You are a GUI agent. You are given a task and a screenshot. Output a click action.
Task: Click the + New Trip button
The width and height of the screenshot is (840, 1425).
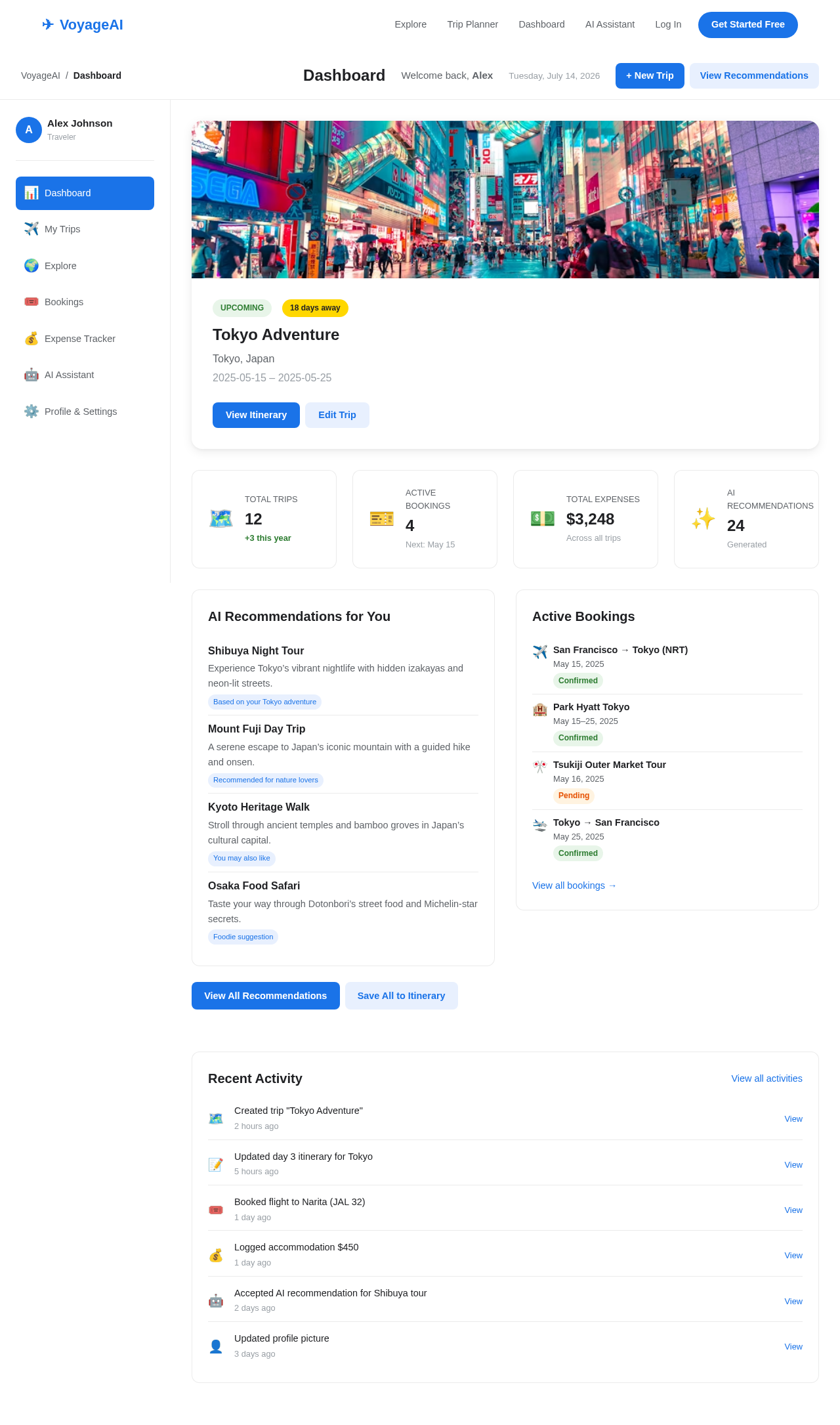coord(650,75)
